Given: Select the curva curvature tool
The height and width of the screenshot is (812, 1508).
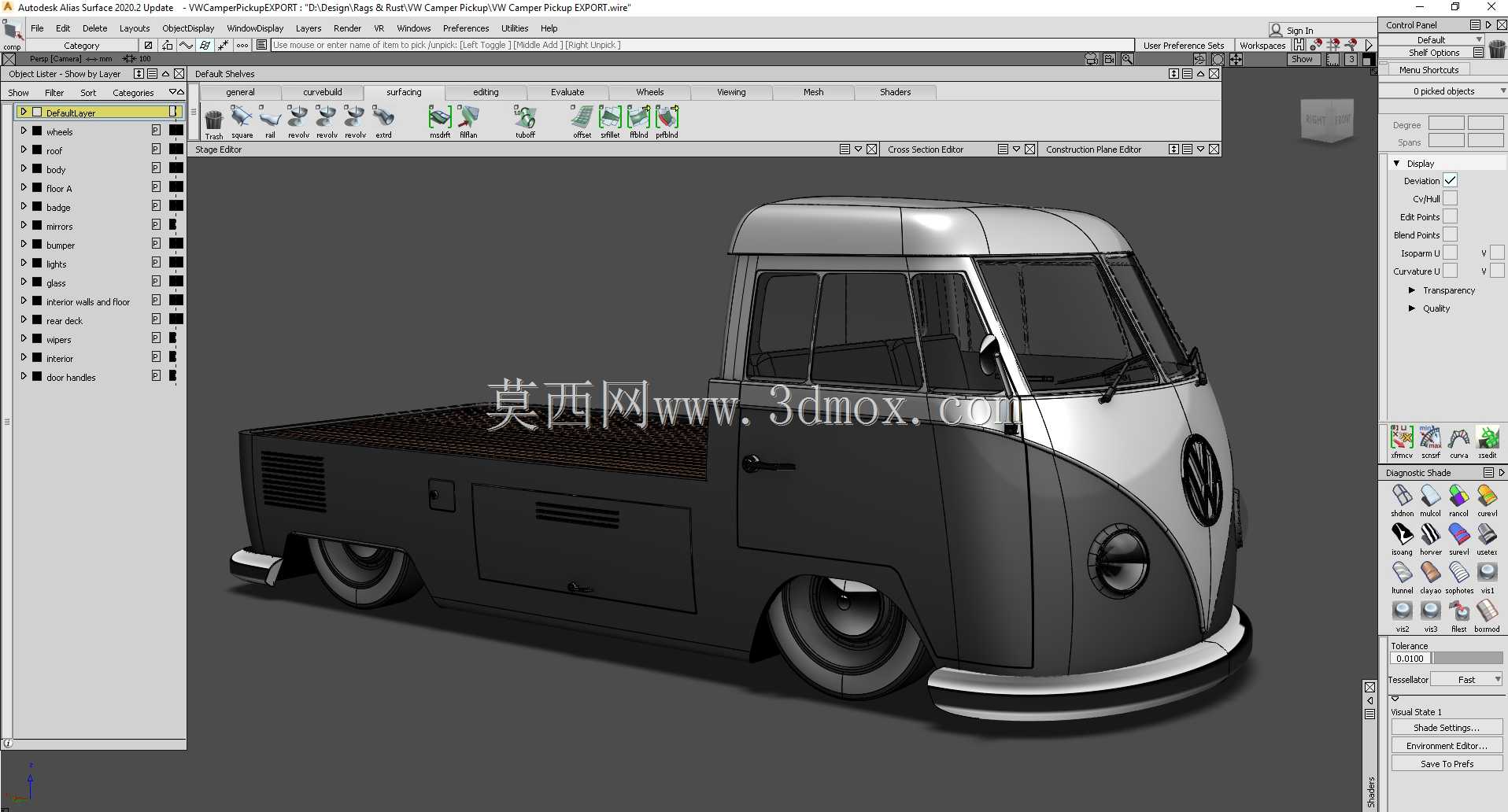Looking at the screenshot, I should 1458,442.
